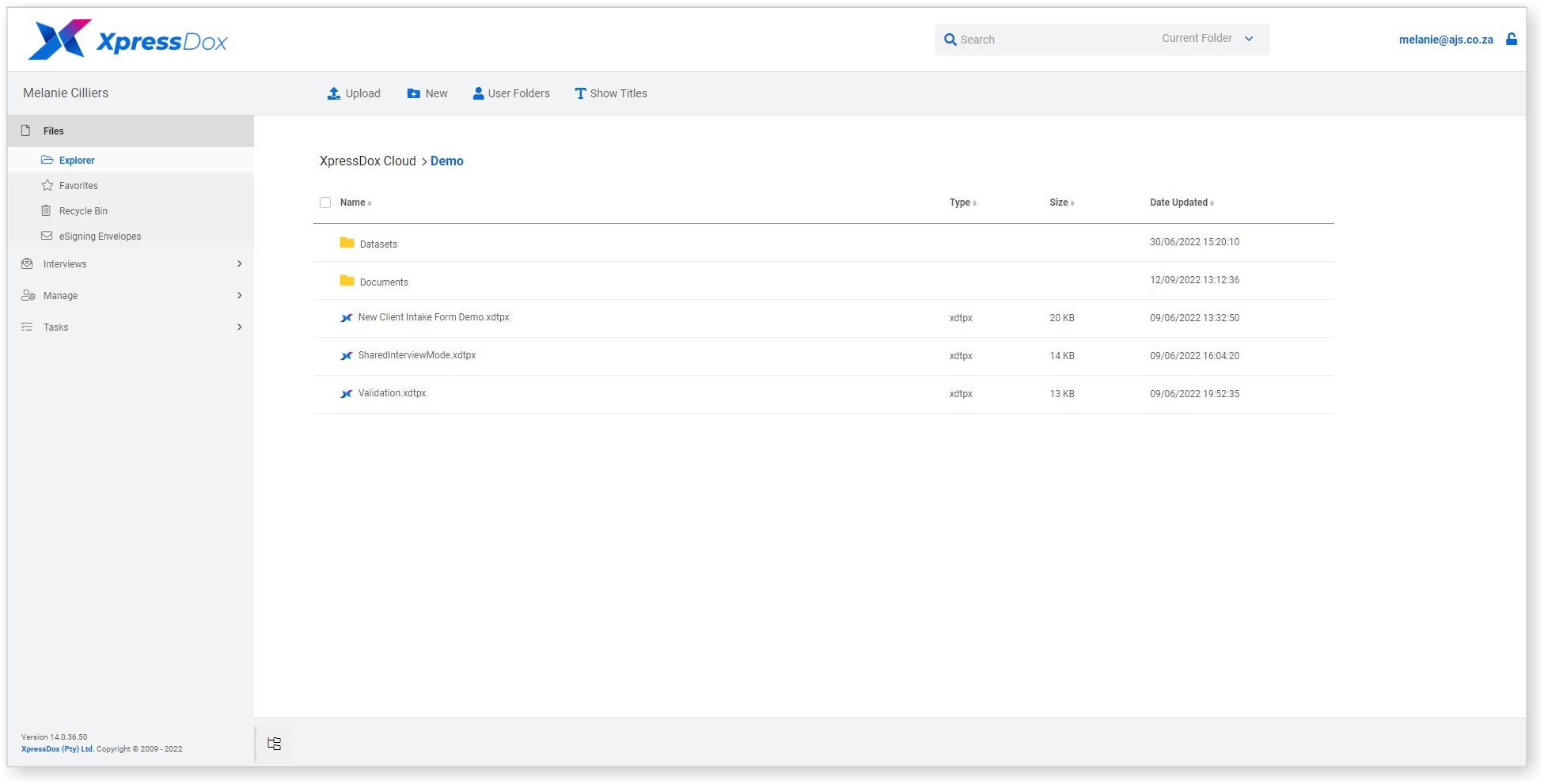Click the Tasks checklist icon
Screen dimensions: 1544x784
27,327
